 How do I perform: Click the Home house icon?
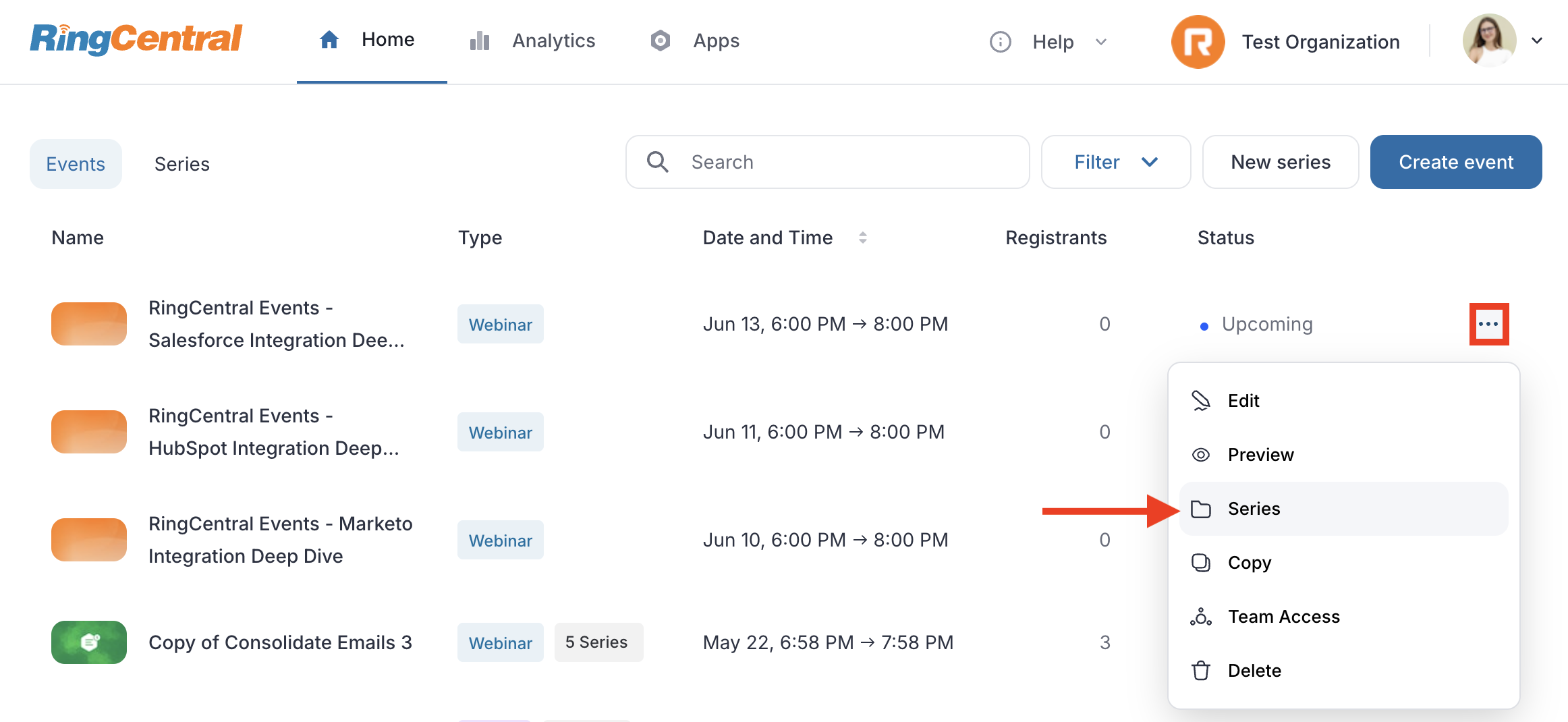(x=329, y=40)
